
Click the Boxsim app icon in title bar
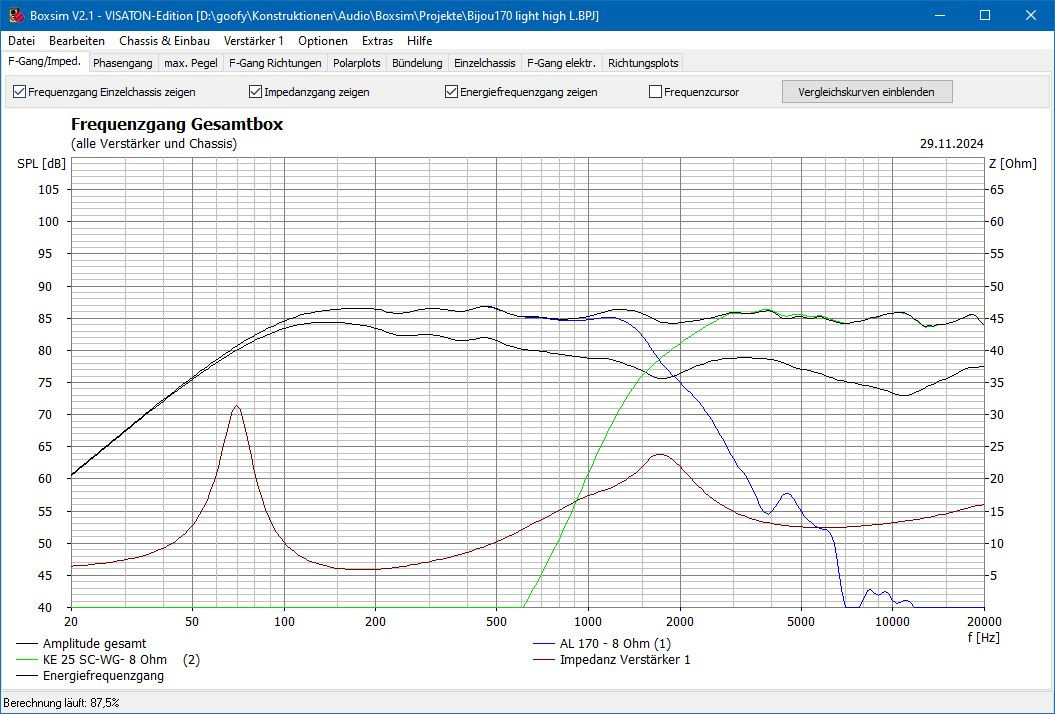coord(16,16)
